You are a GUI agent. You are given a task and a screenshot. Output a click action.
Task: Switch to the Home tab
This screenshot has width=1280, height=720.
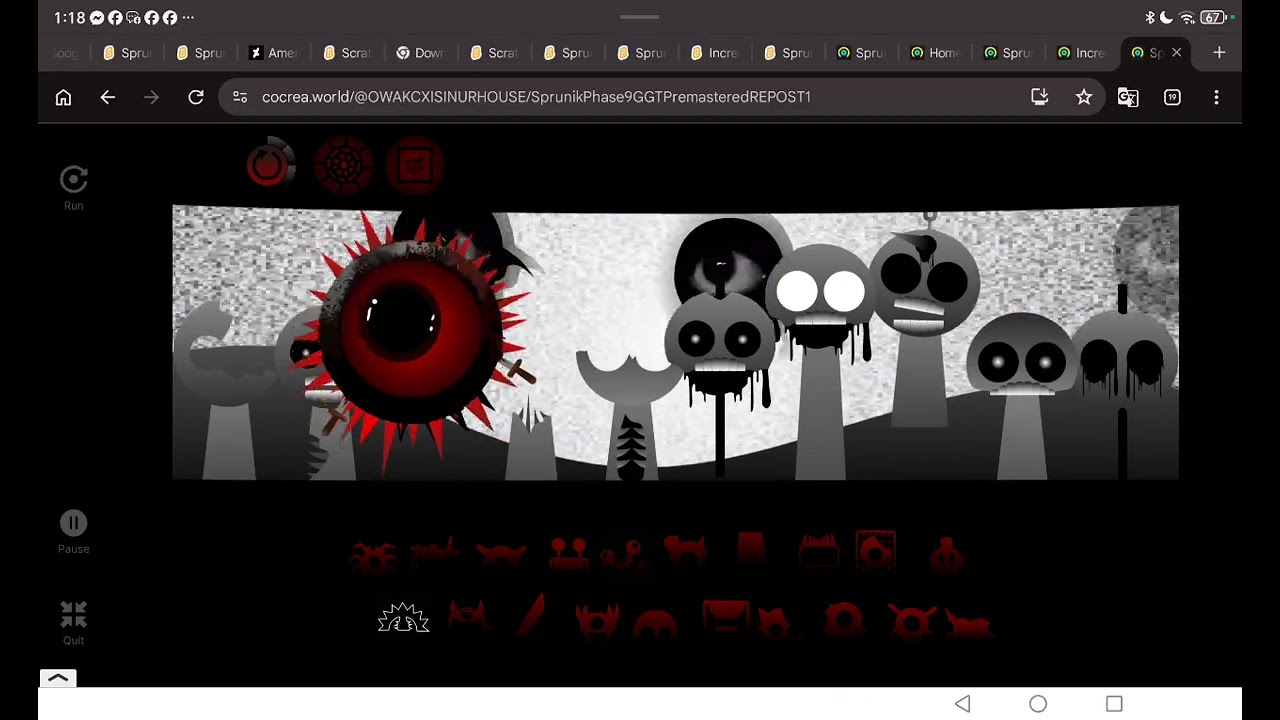tap(935, 53)
